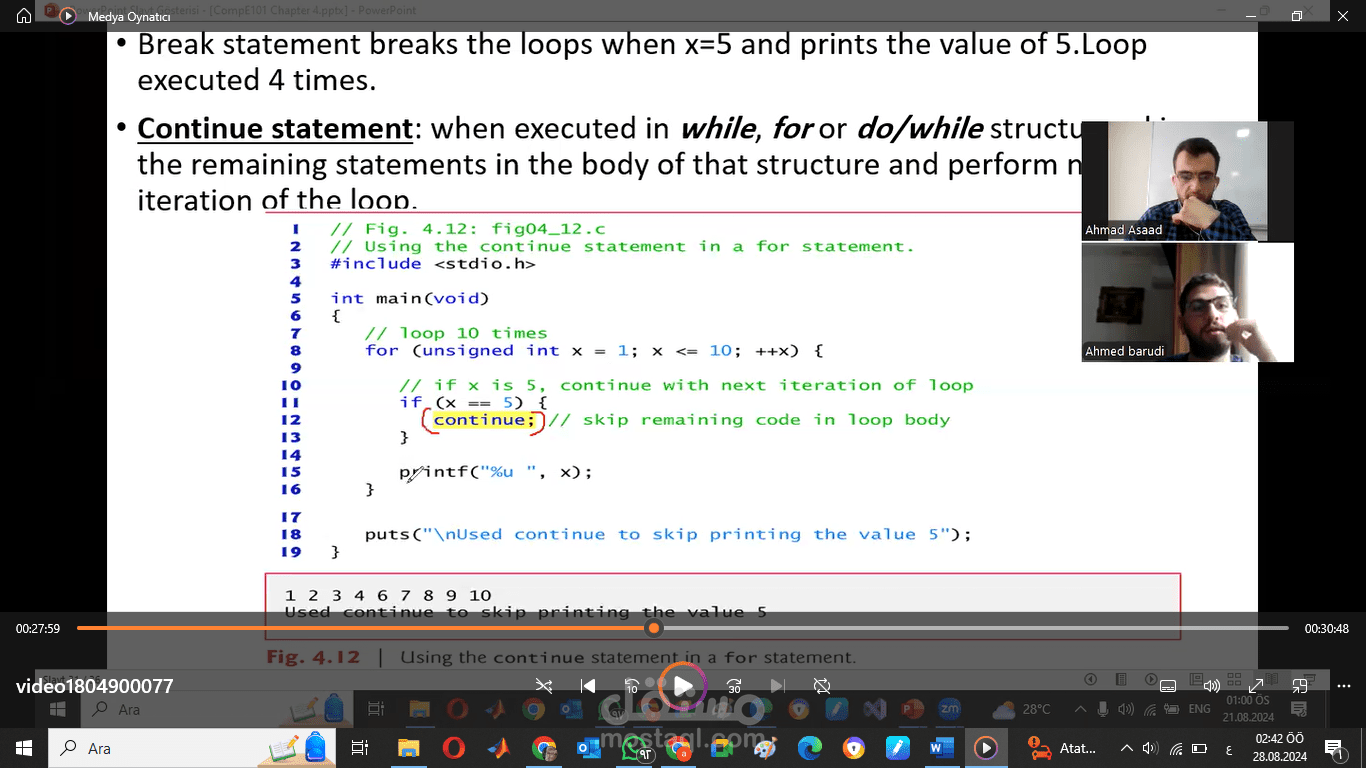The width and height of the screenshot is (1366, 768).
Task: Open the system tray speaker volume
Action: click(1150, 748)
